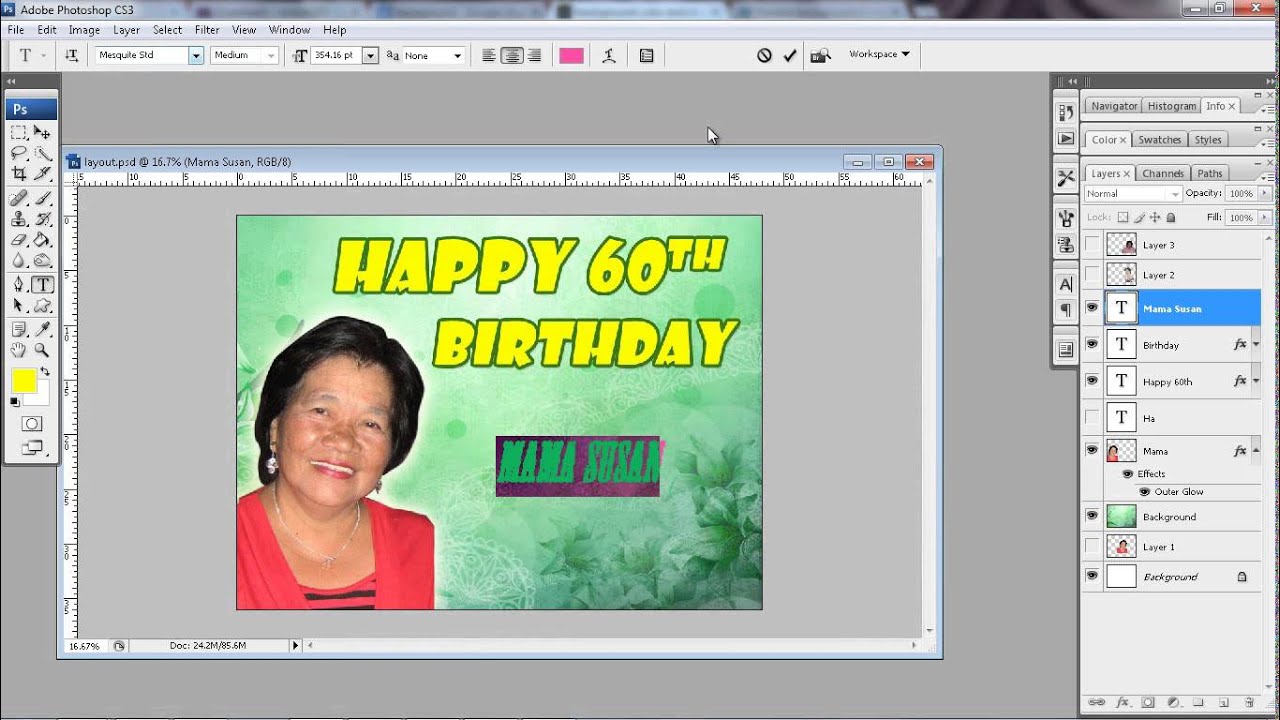Open the layer Opacity slider arrow

tap(1266, 193)
